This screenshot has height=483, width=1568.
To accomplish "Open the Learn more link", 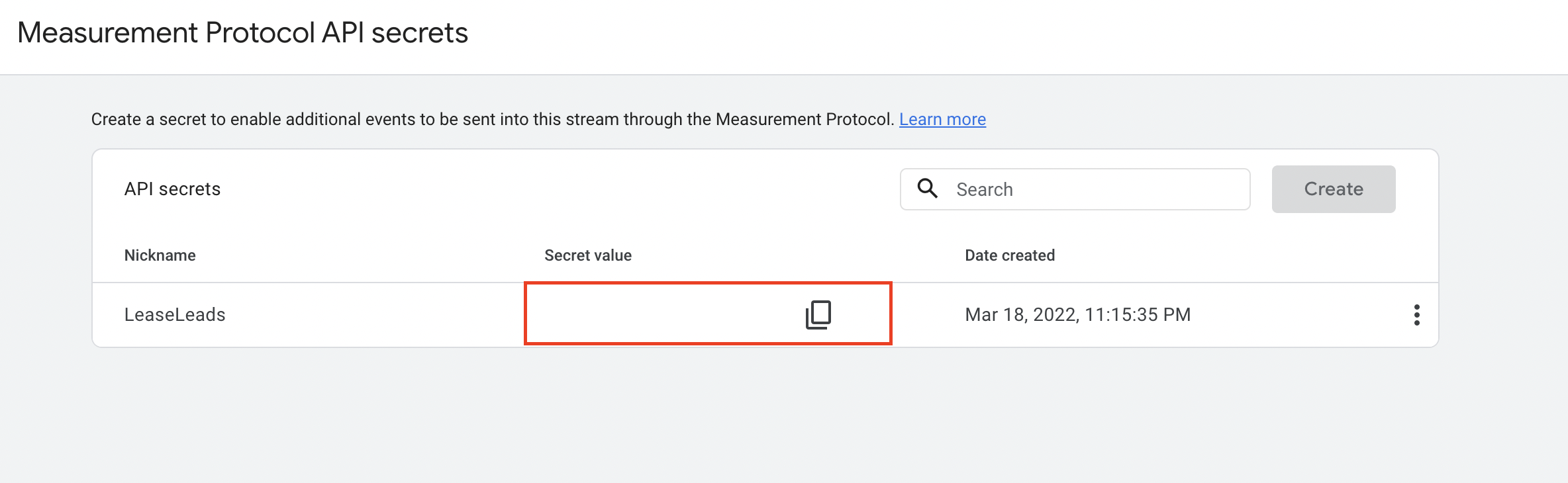I will 942,119.
